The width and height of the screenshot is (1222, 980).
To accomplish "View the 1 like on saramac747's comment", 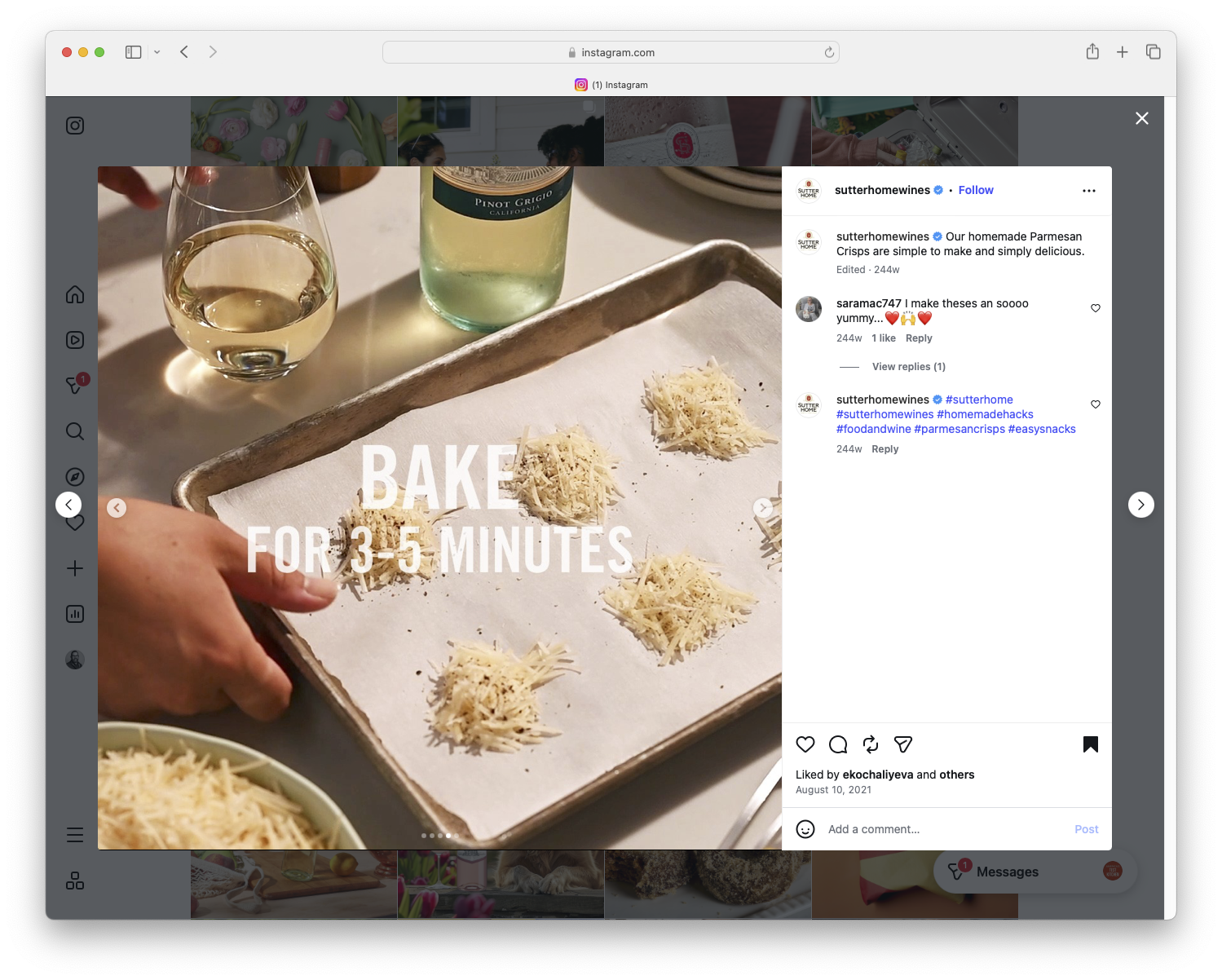I will pyautogui.click(x=884, y=338).
